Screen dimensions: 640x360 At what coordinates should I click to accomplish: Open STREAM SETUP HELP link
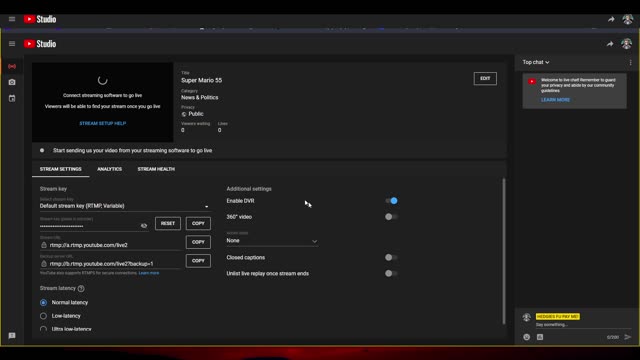[x=102, y=123]
